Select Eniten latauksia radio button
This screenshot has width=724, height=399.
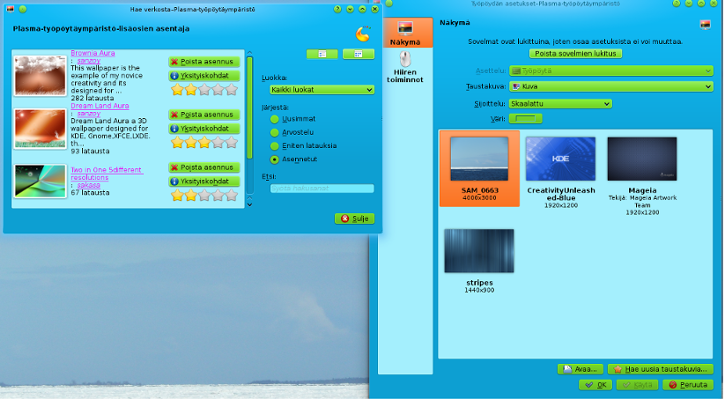tap(274, 146)
